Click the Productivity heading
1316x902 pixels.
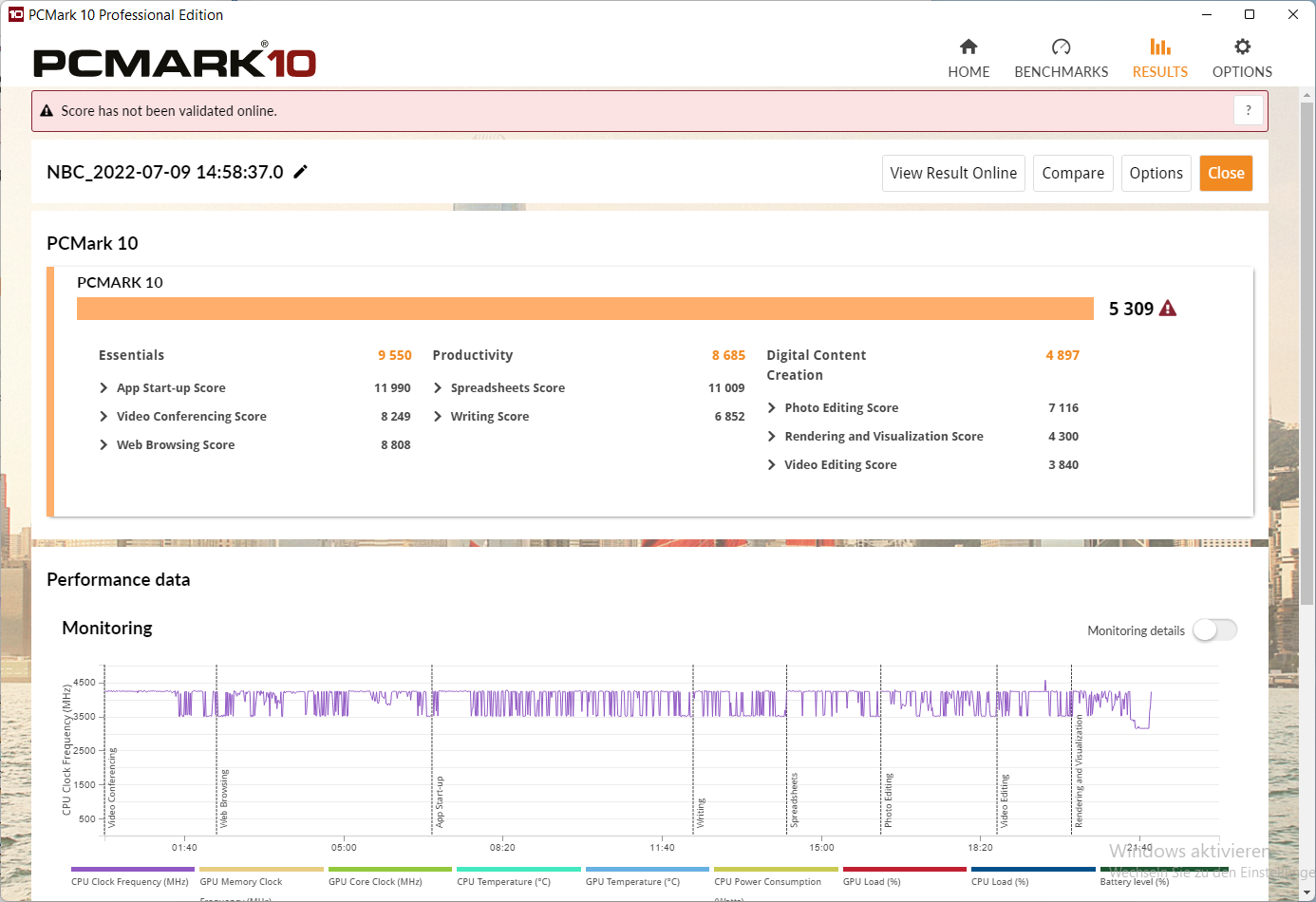pyautogui.click(x=473, y=355)
